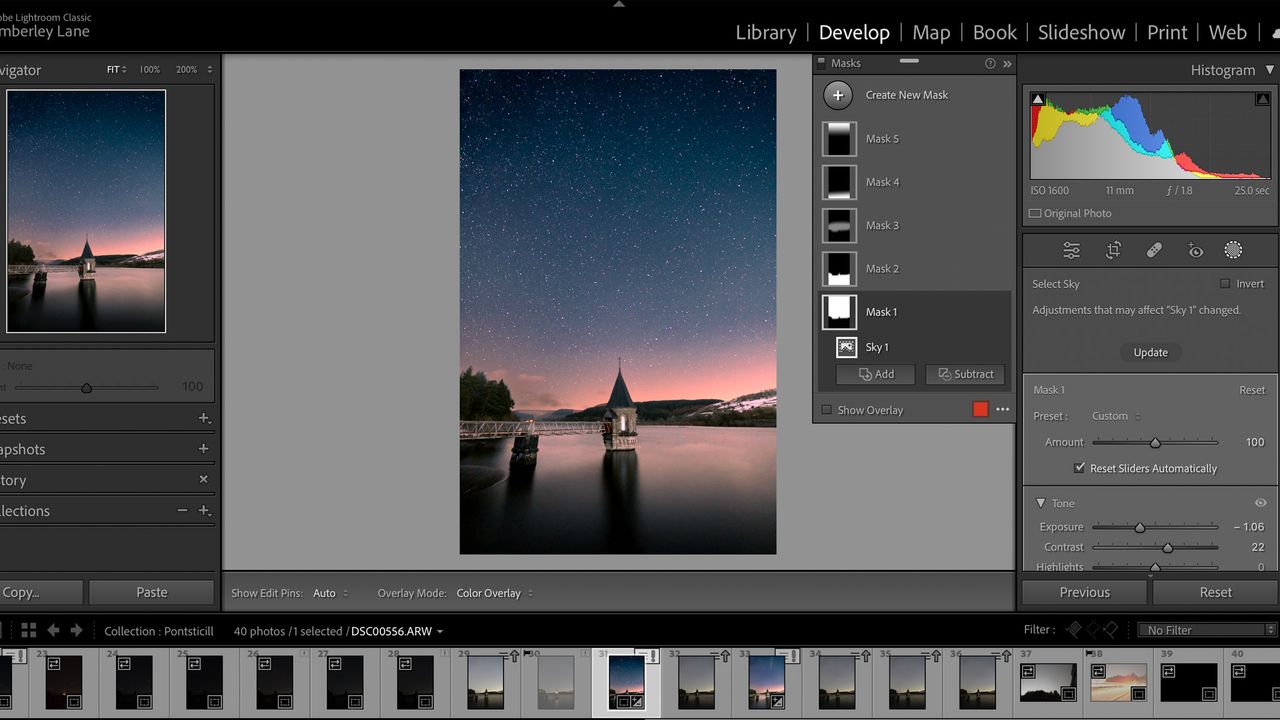Open the No Filter dropdown

[1208, 630]
